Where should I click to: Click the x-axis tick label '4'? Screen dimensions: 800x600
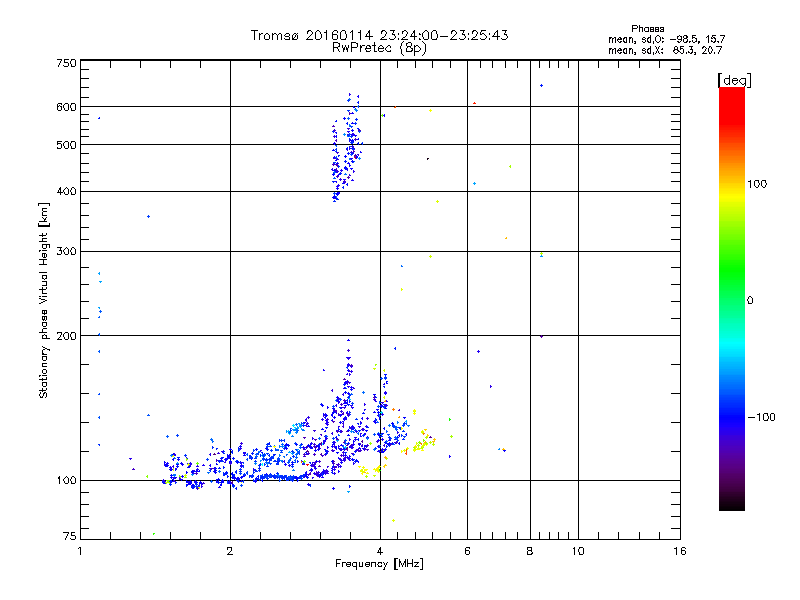[x=380, y=551]
